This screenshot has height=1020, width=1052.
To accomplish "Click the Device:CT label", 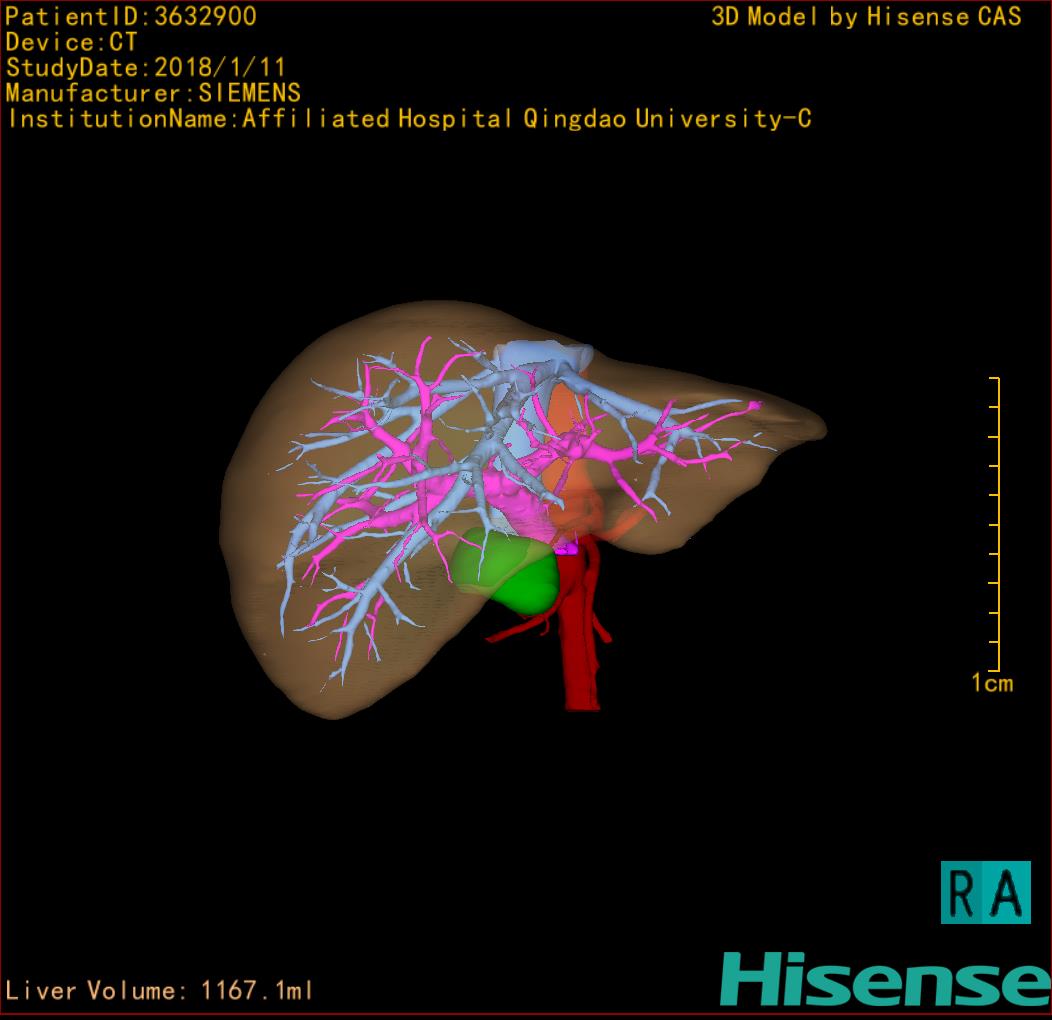I will [71, 42].
